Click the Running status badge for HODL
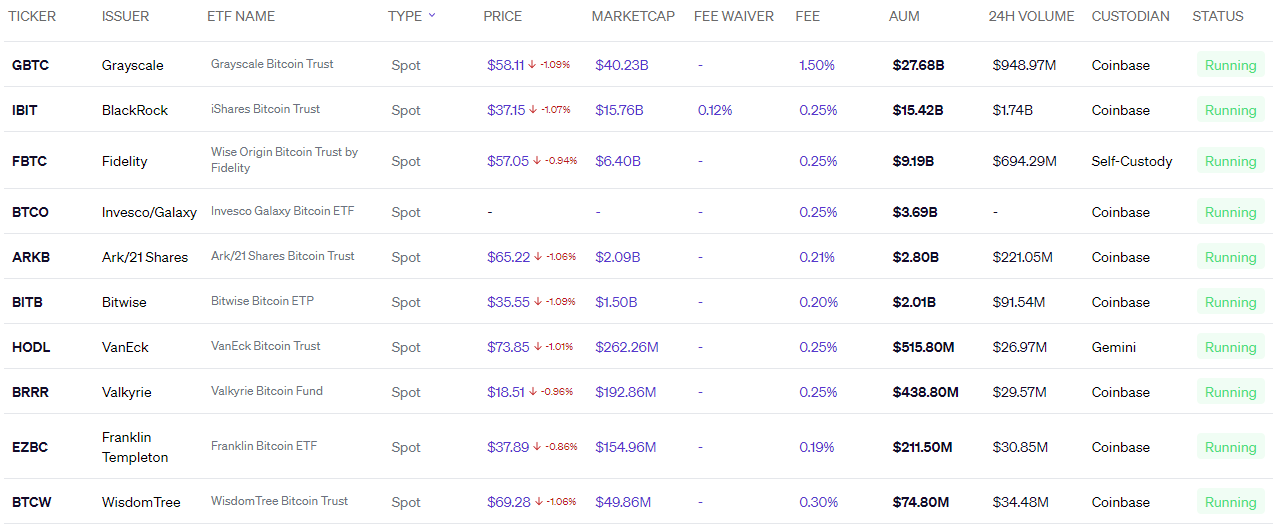This screenshot has width=1275, height=530. tap(1230, 347)
